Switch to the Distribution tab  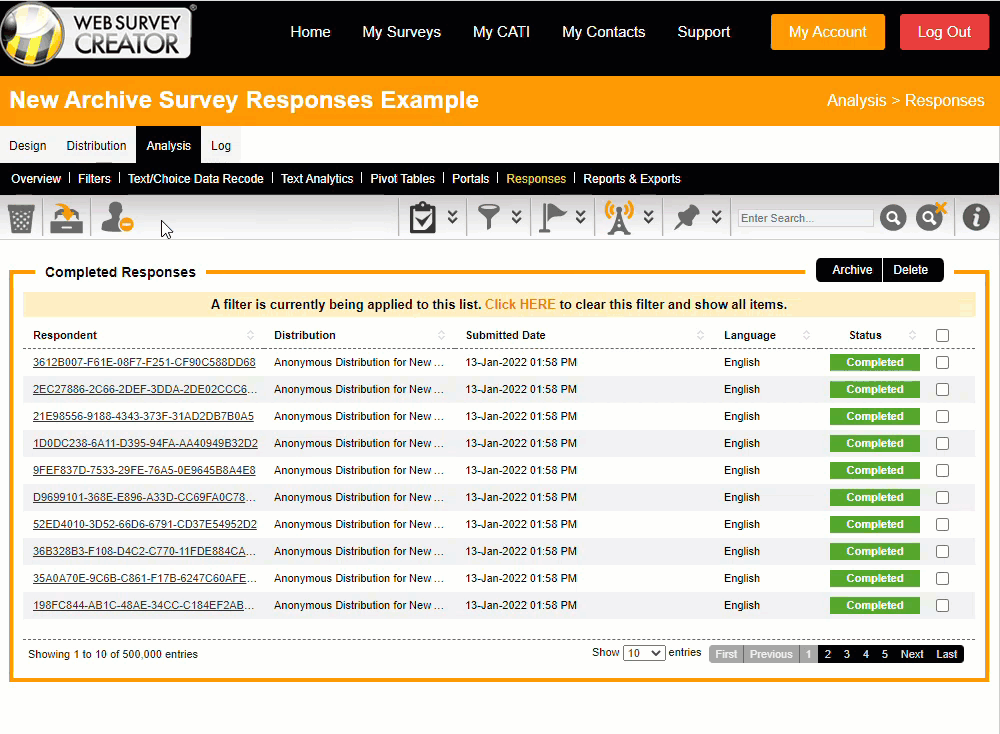(x=96, y=146)
